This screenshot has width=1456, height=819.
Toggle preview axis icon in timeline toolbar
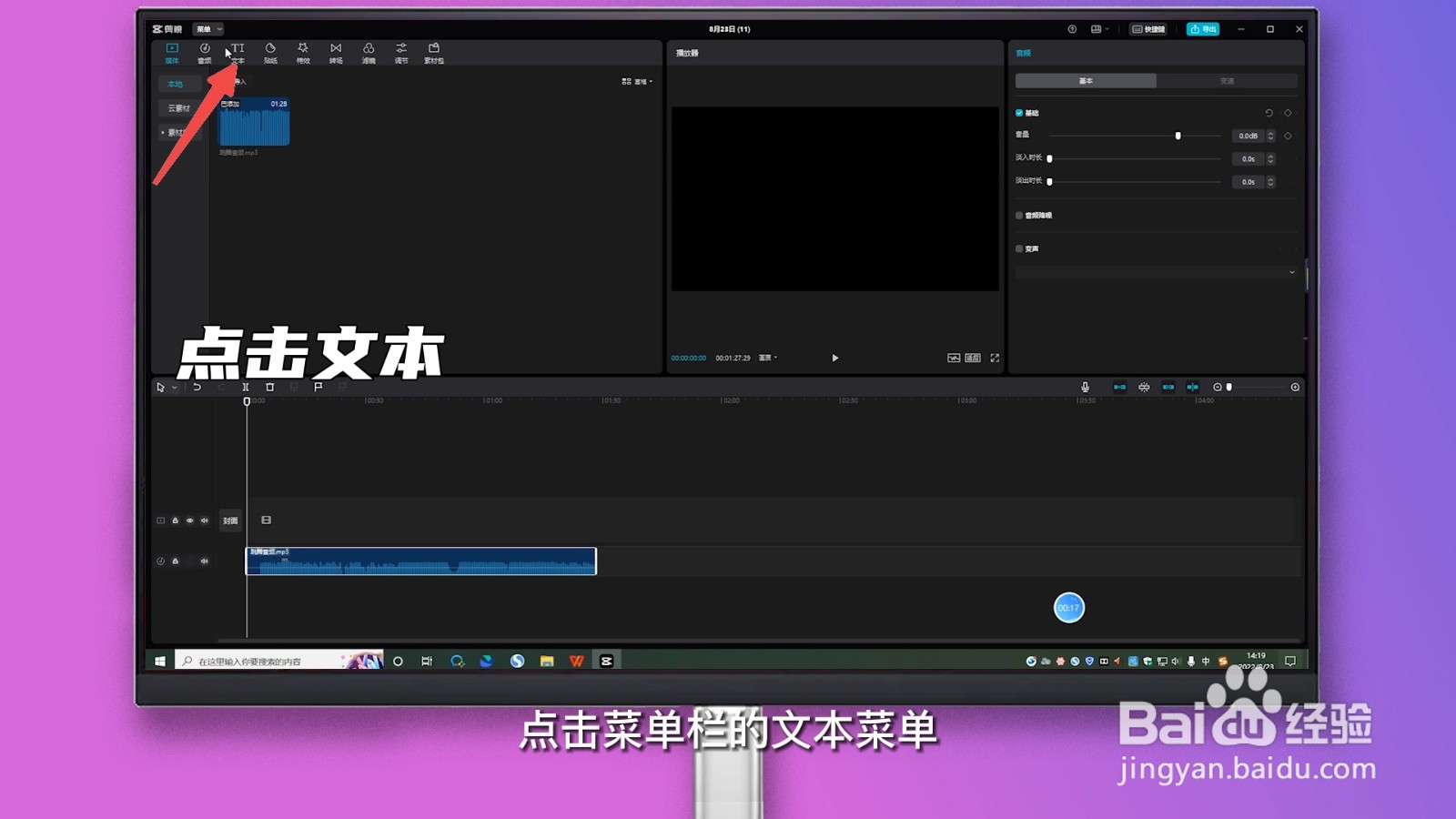(1192, 387)
